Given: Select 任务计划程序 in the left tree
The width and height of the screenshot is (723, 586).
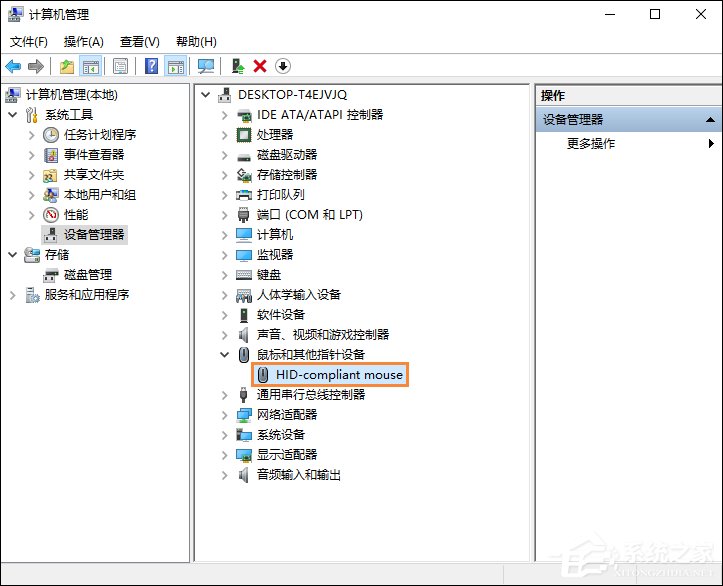Looking at the screenshot, I should pos(100,135).
